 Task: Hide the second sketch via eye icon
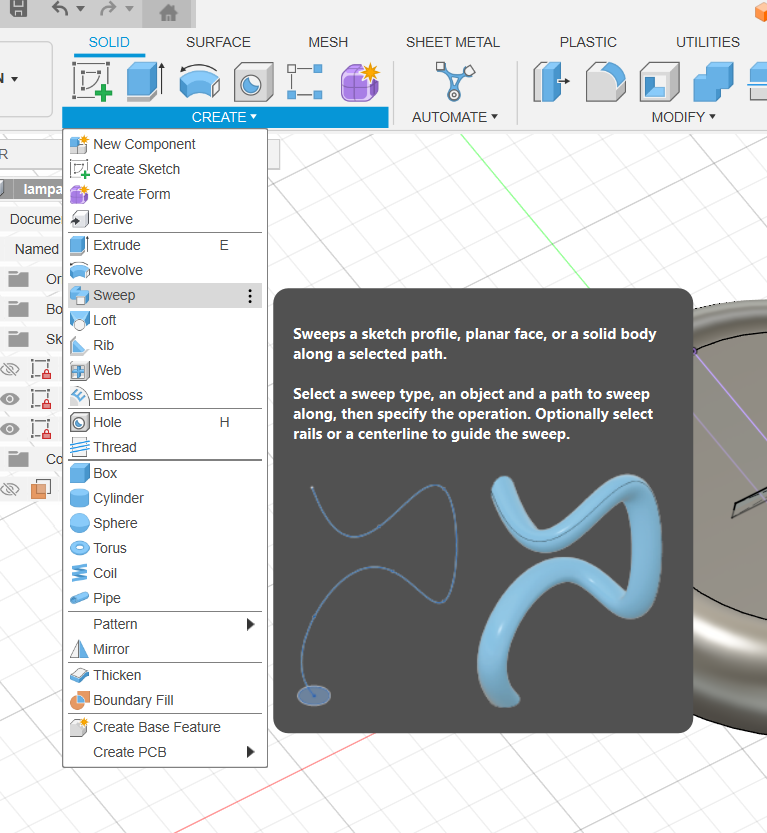[10, 399]
